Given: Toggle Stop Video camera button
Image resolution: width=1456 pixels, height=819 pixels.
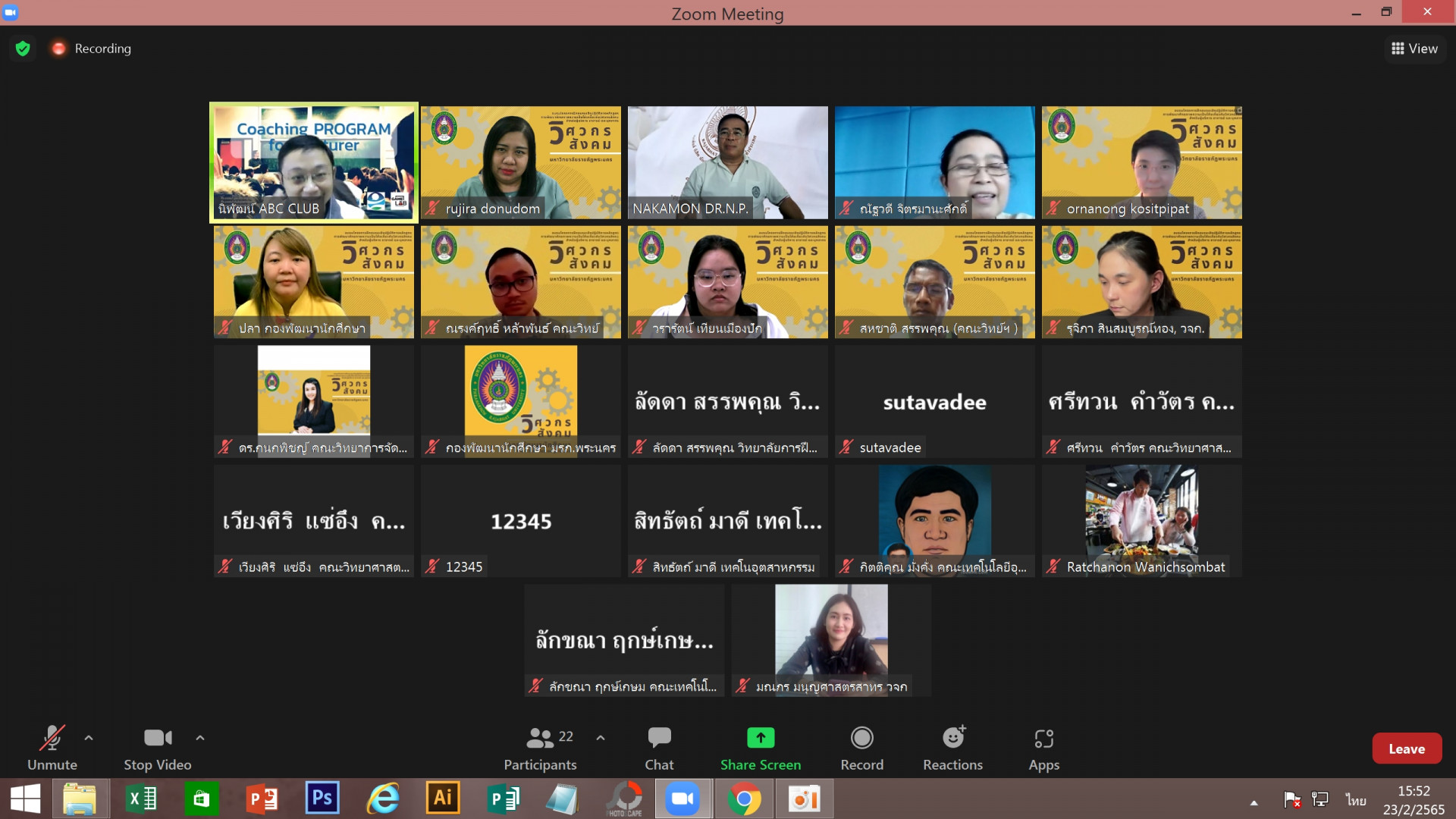Looking at the screenshot, I should pos(158,748).
